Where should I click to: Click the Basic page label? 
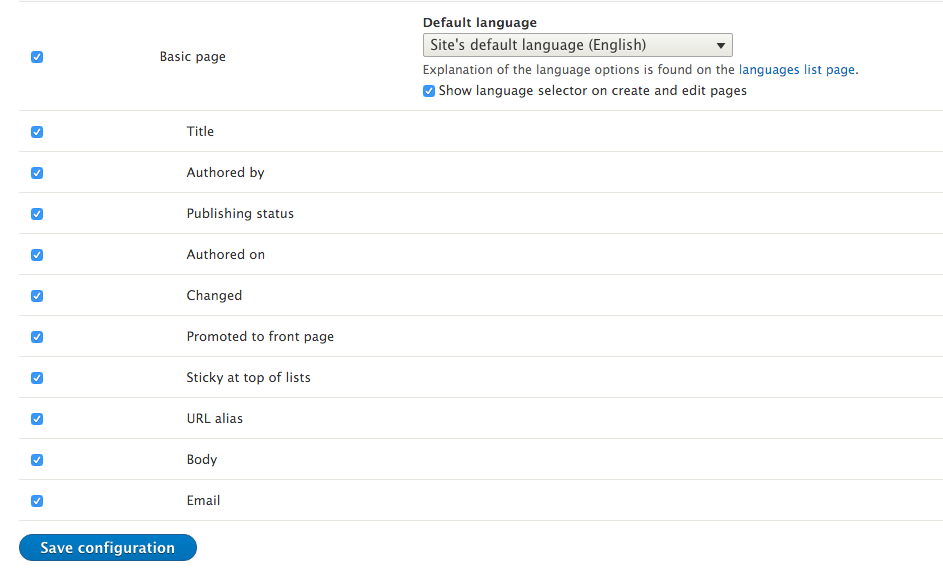pyautogui.click(x=192, y=57)
